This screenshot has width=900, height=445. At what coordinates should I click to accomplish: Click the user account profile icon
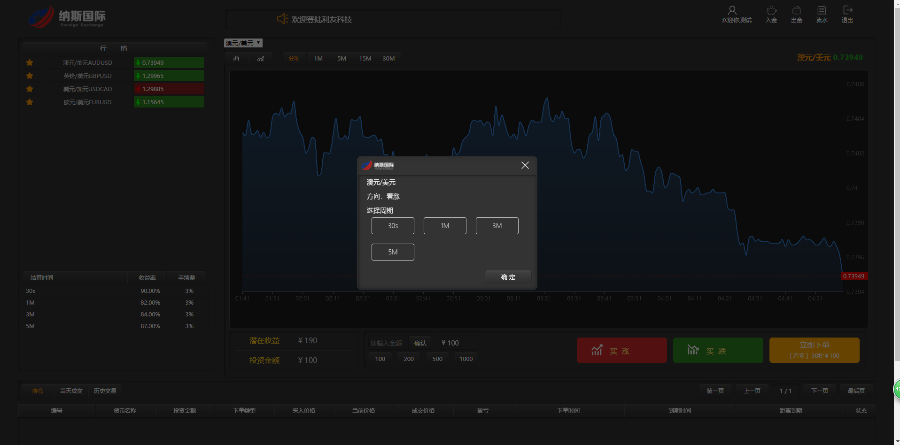731,11
